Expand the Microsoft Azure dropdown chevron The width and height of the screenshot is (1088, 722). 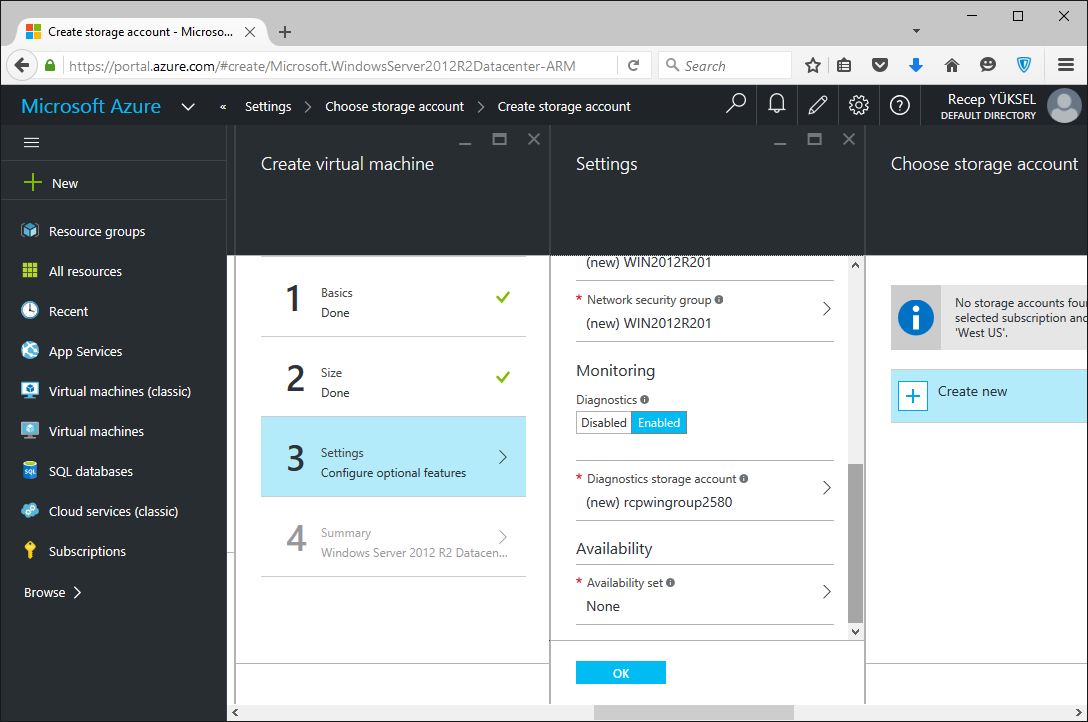click(187, 107)
